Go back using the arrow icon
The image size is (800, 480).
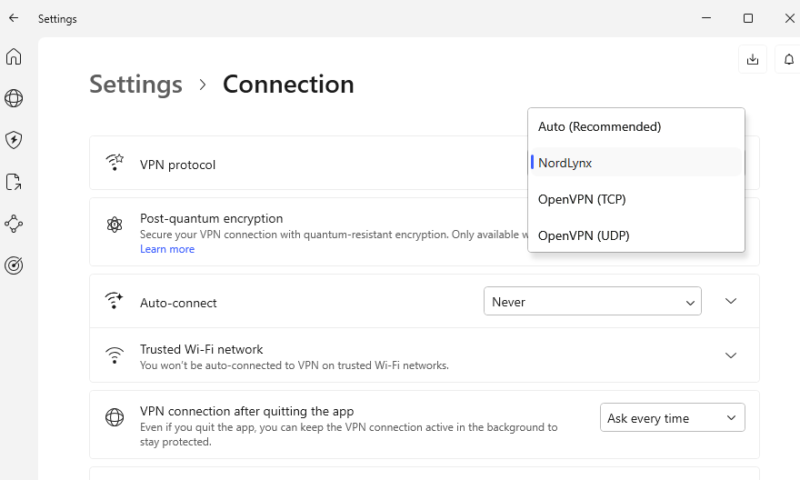(x=14, y=18)
